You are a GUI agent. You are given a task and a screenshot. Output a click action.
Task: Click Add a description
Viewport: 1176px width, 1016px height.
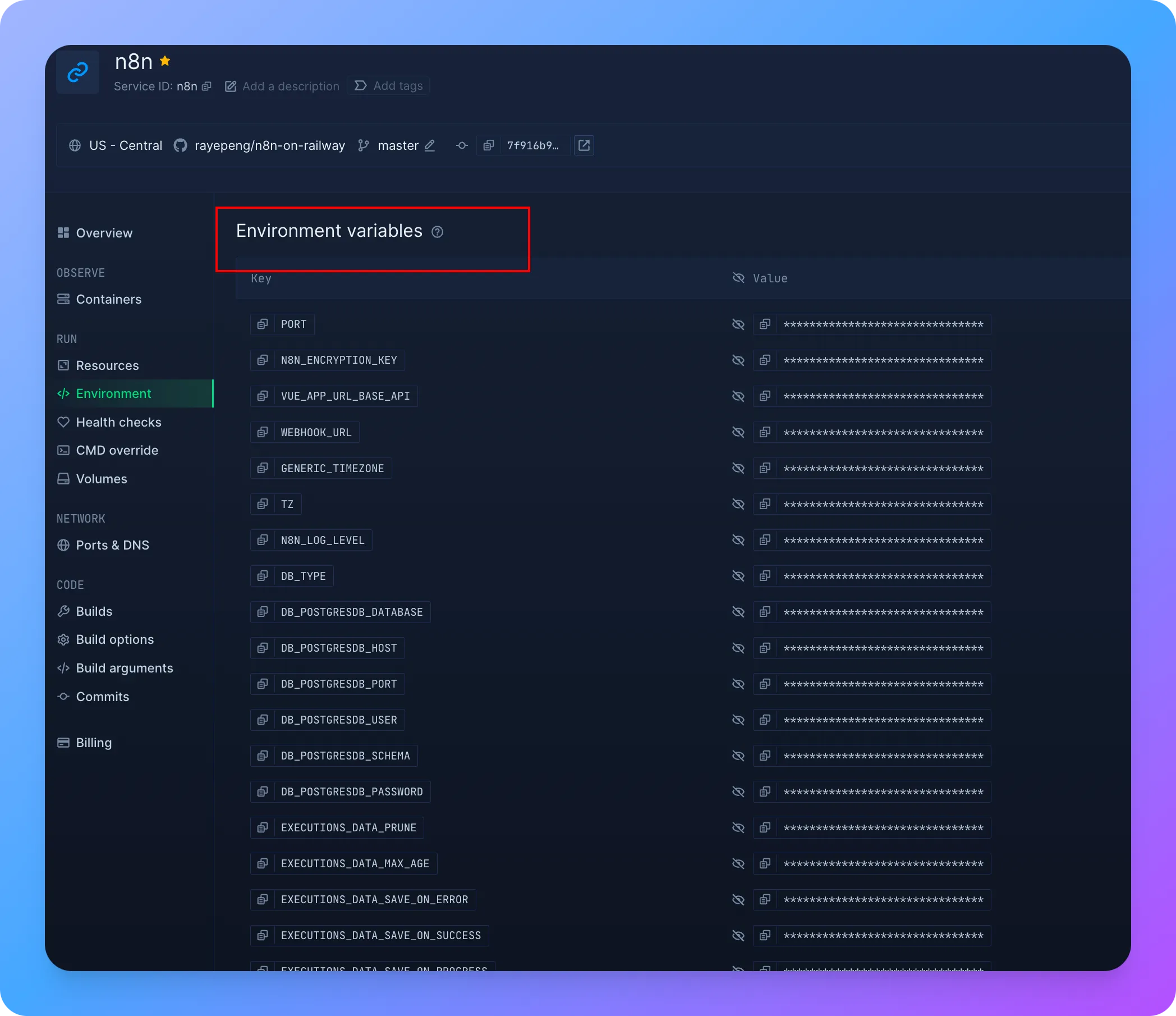click(x=282, y=86)
